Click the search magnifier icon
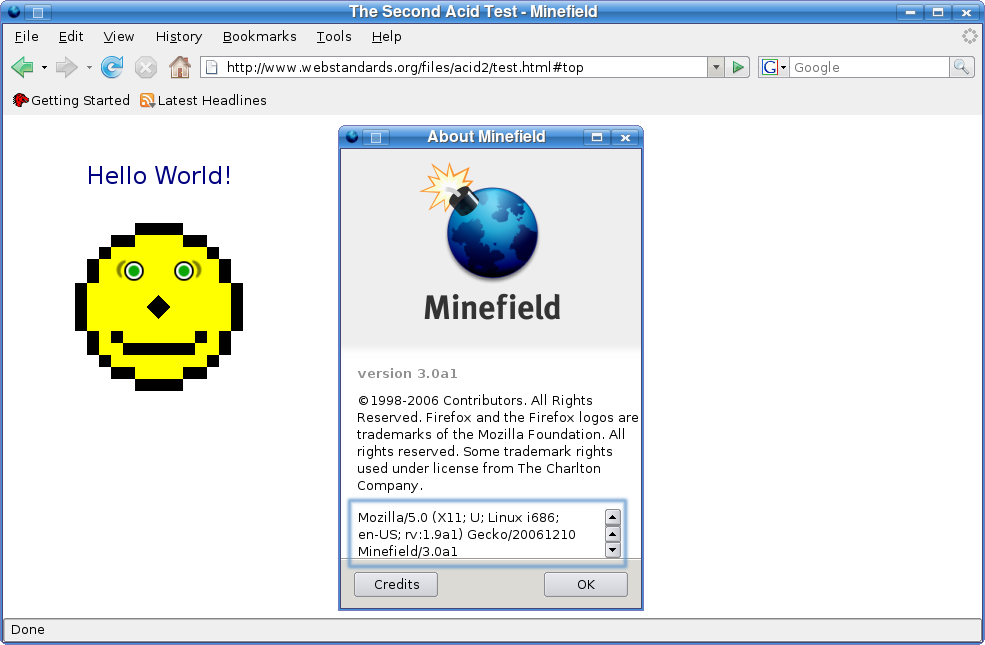 coord(961,67)
